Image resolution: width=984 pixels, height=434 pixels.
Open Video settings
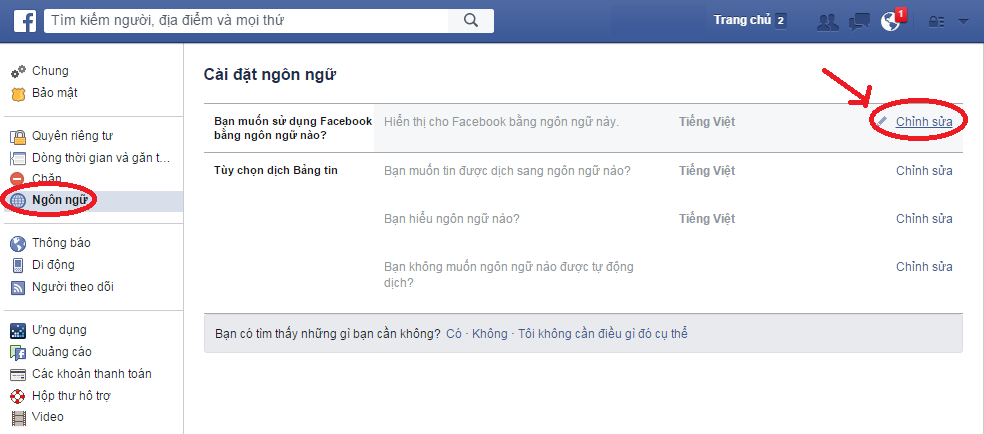(x=48, y=417)
